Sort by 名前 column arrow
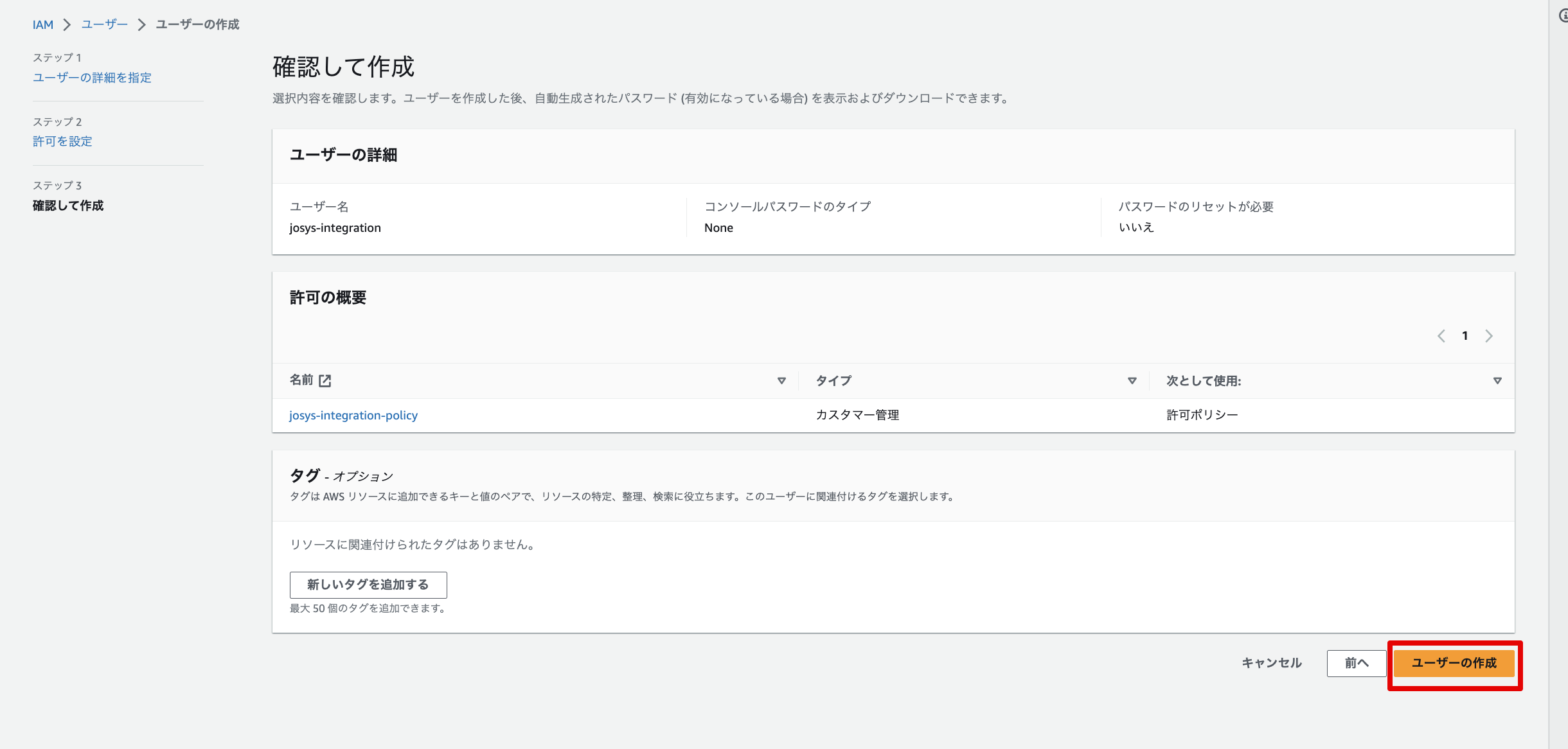Screen dimensions: 1568x749 pos(781,381)
